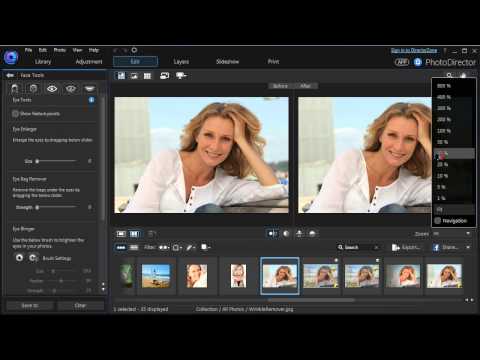Click the After label button
This screenshot has width=480, height=360.
(306, 86)
